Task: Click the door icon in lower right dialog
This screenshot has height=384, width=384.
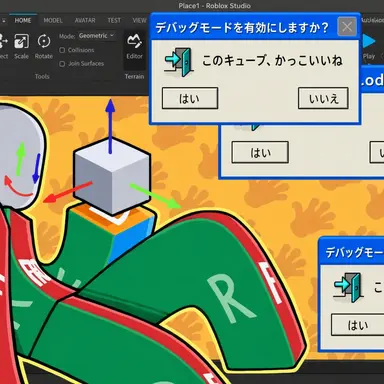Action: coord(348,287)
